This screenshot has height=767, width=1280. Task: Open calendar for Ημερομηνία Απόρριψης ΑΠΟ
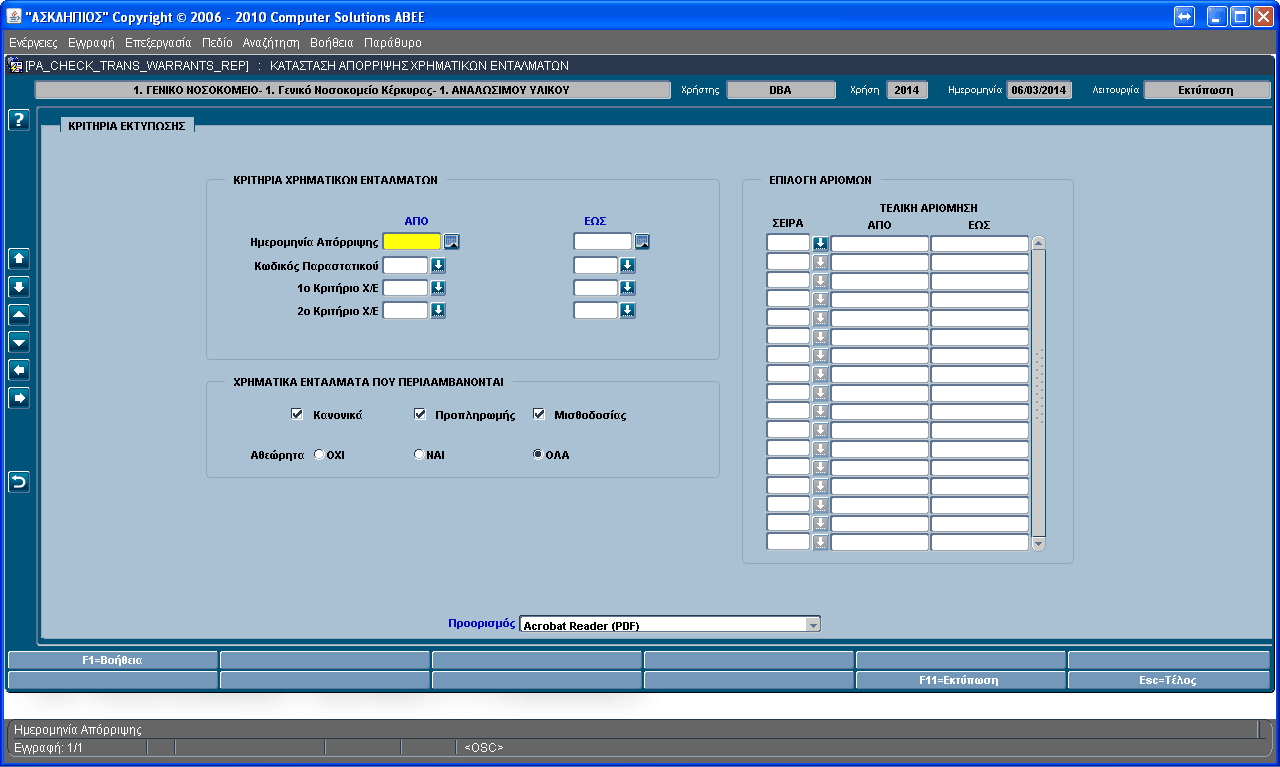452,241
